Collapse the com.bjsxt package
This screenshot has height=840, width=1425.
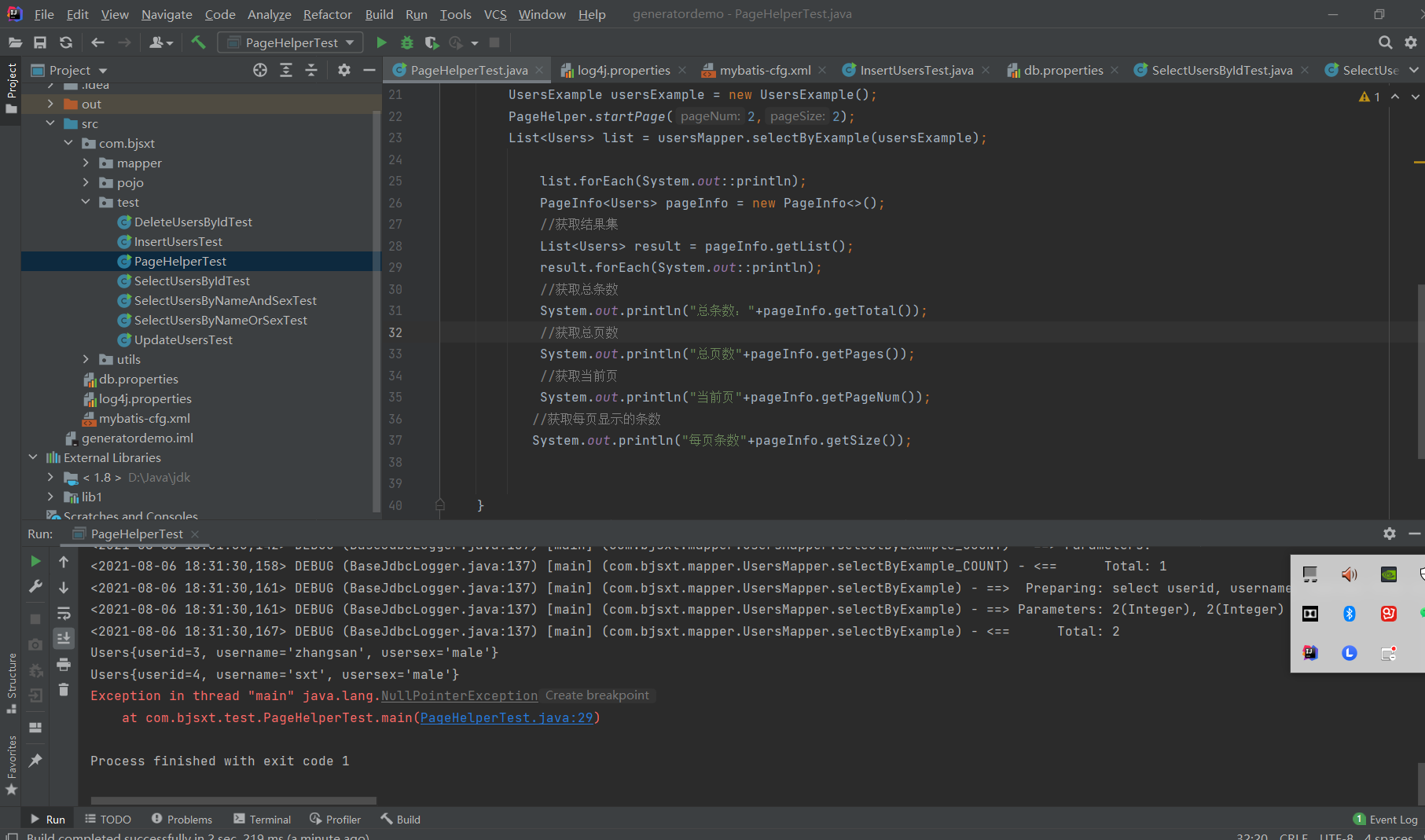[68, 143]
